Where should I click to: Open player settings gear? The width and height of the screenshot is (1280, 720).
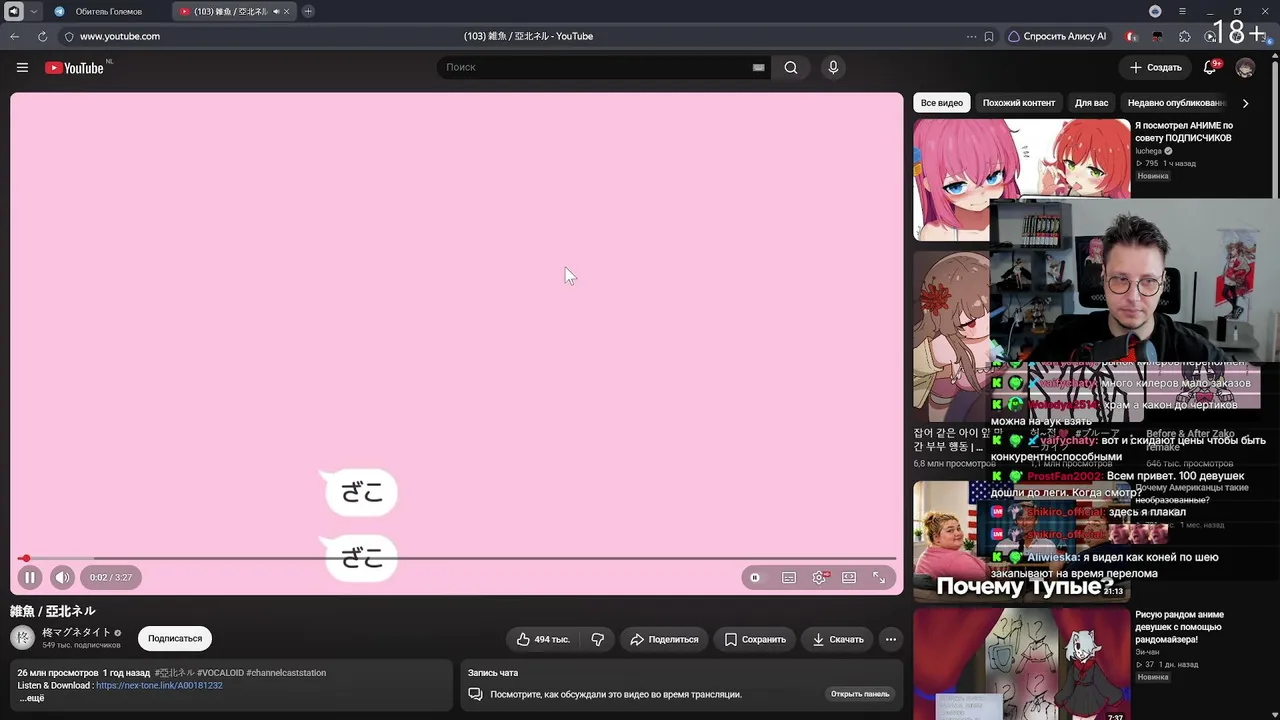click(819, 577)
